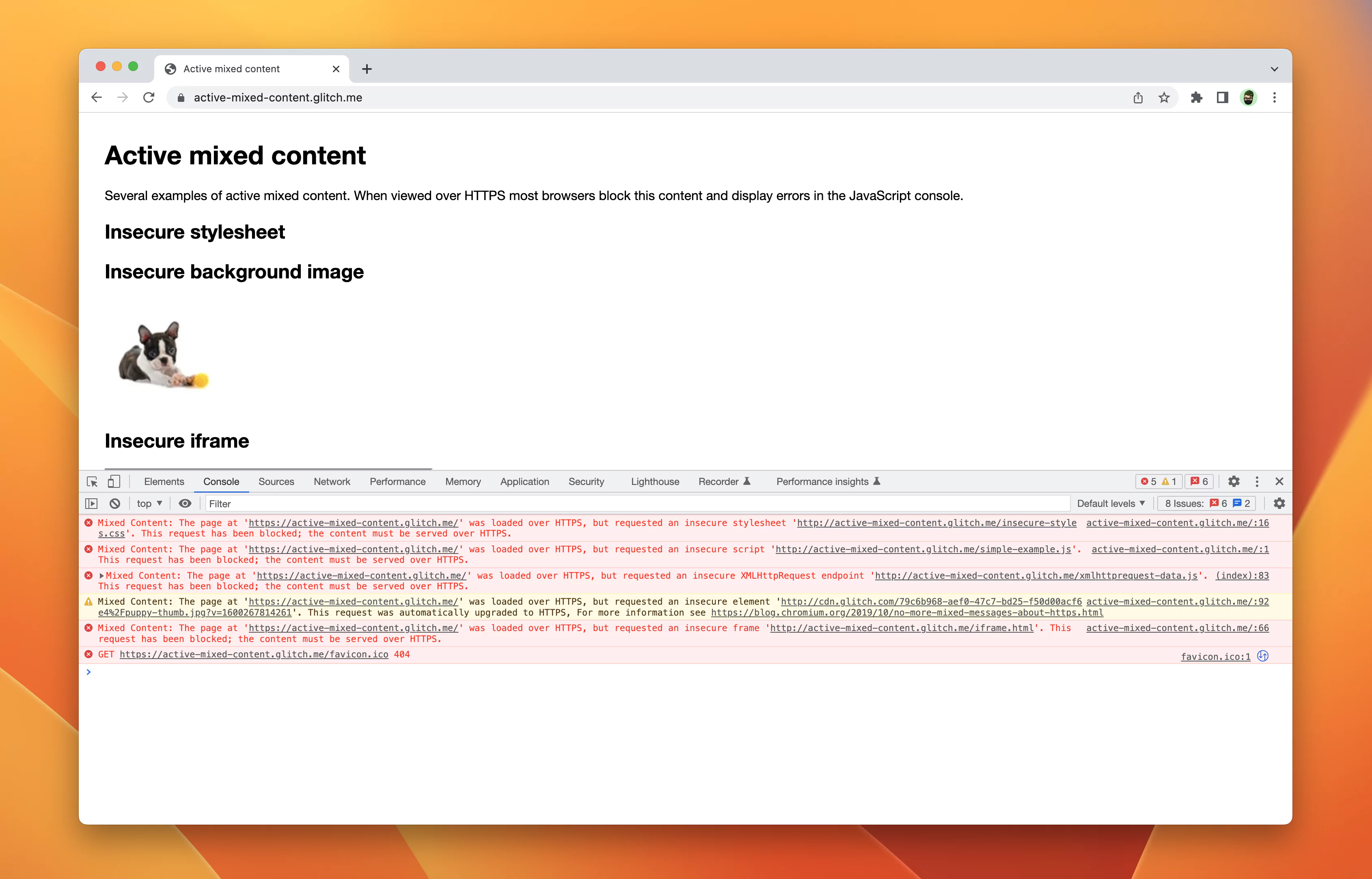Toggle the device toolbar icon
The width and height of the screenshot is (1372, 879).
pos(114,482)
